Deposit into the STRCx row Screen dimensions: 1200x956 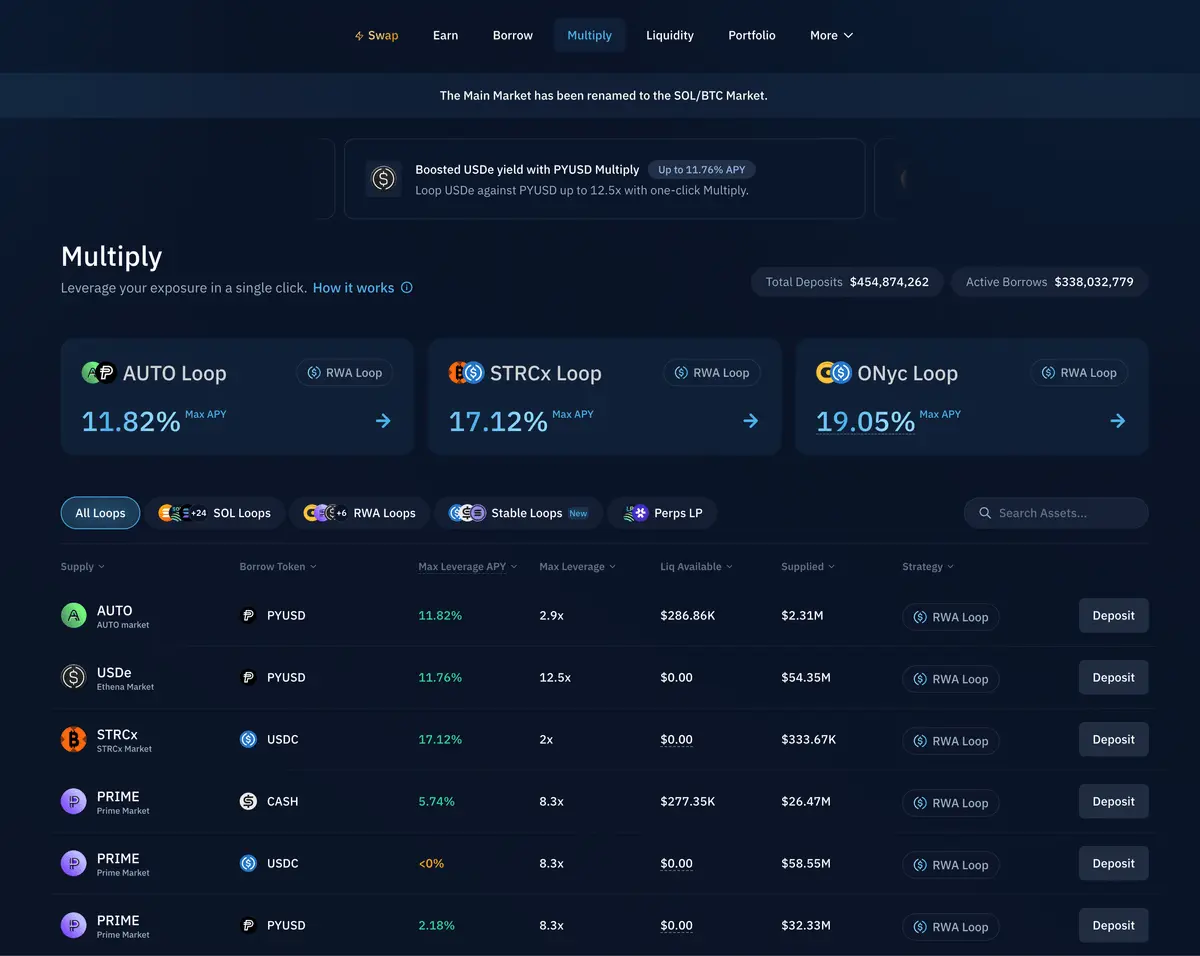pos(1113,740)
